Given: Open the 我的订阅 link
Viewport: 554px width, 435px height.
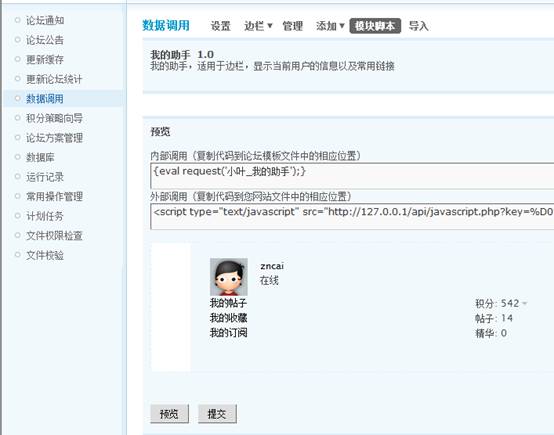Looking at the screenshot, I should pos(228,333).
